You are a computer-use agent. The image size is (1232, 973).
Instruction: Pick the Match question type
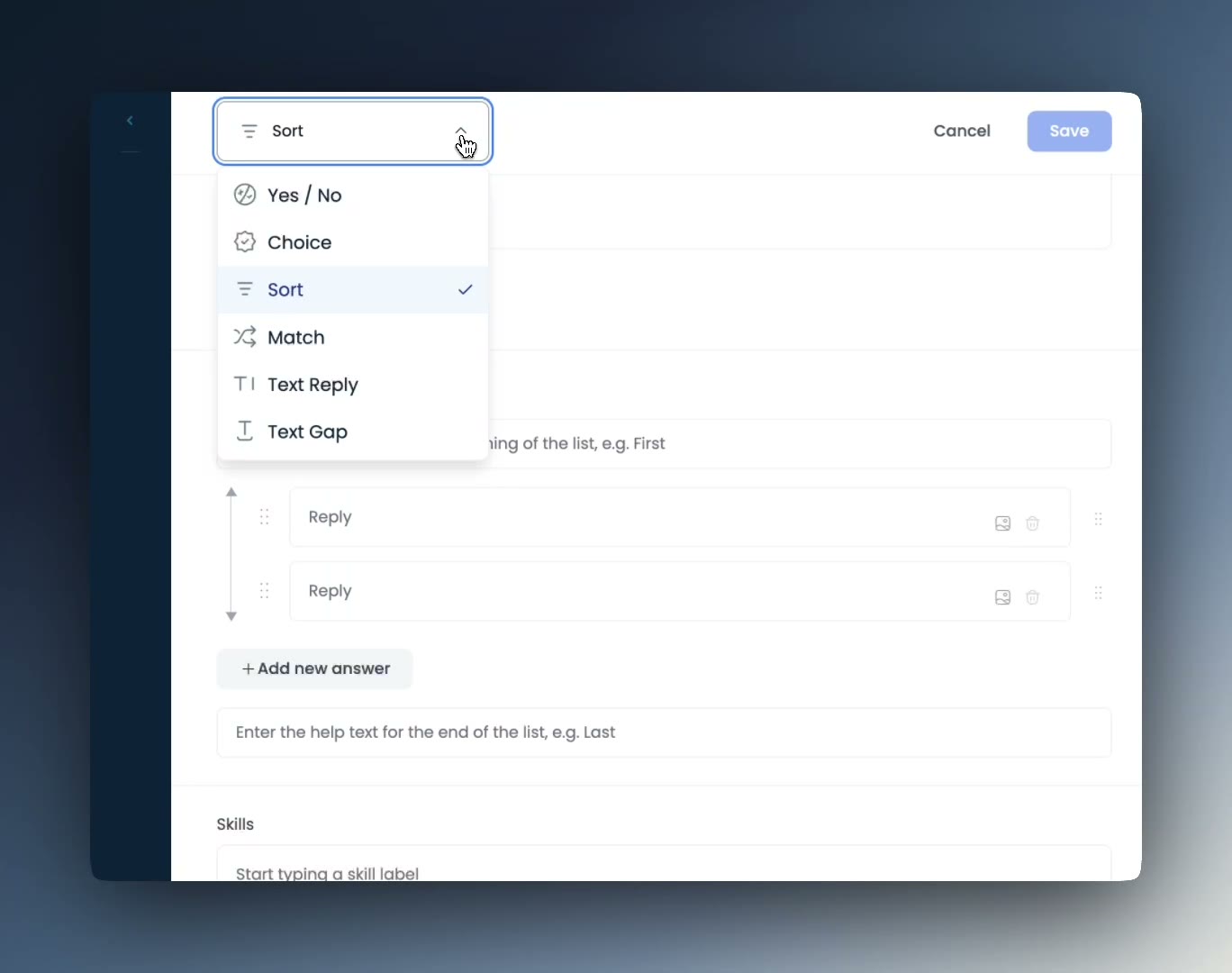(x=353, y=337)
